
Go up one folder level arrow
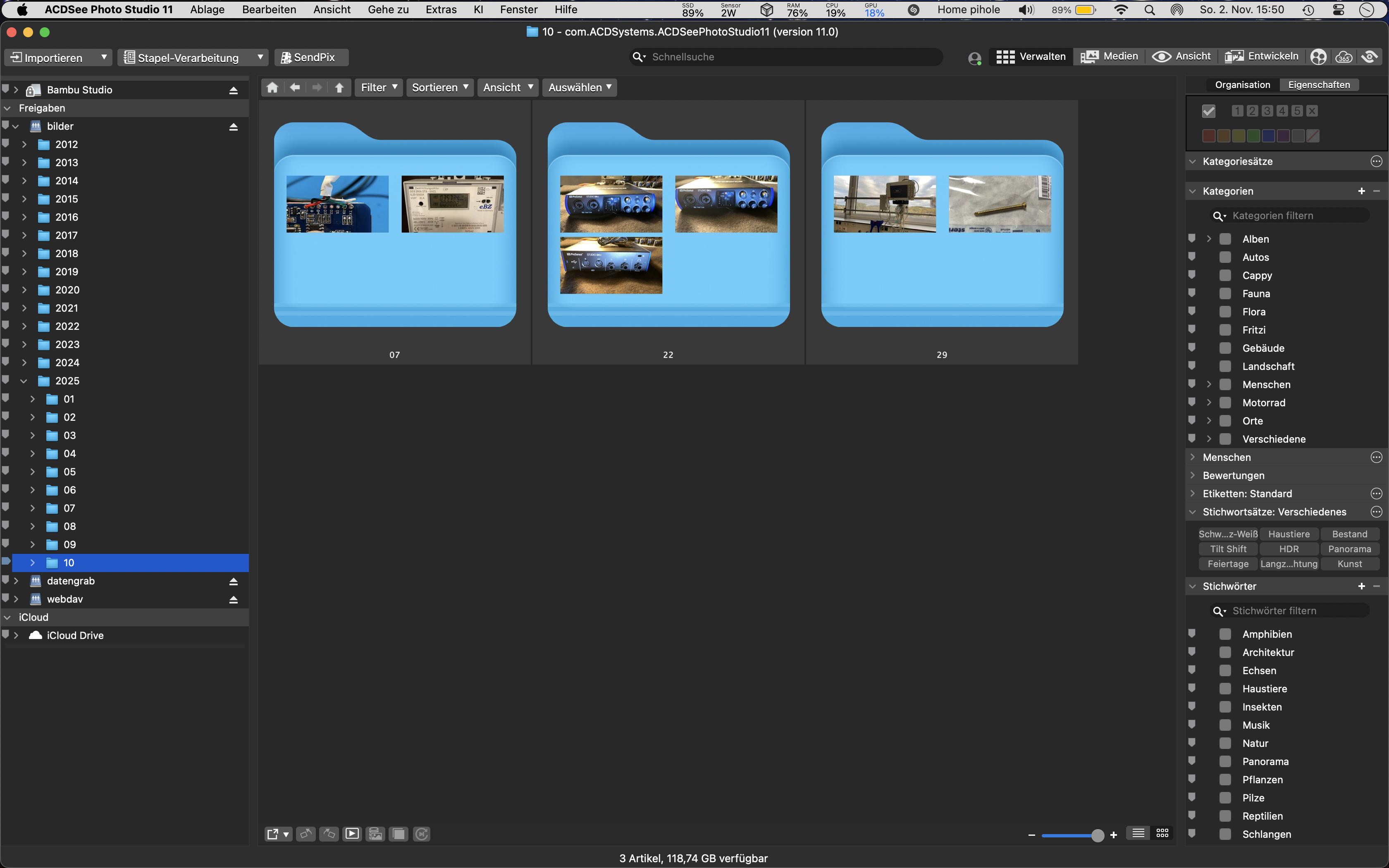click(339, 87)
